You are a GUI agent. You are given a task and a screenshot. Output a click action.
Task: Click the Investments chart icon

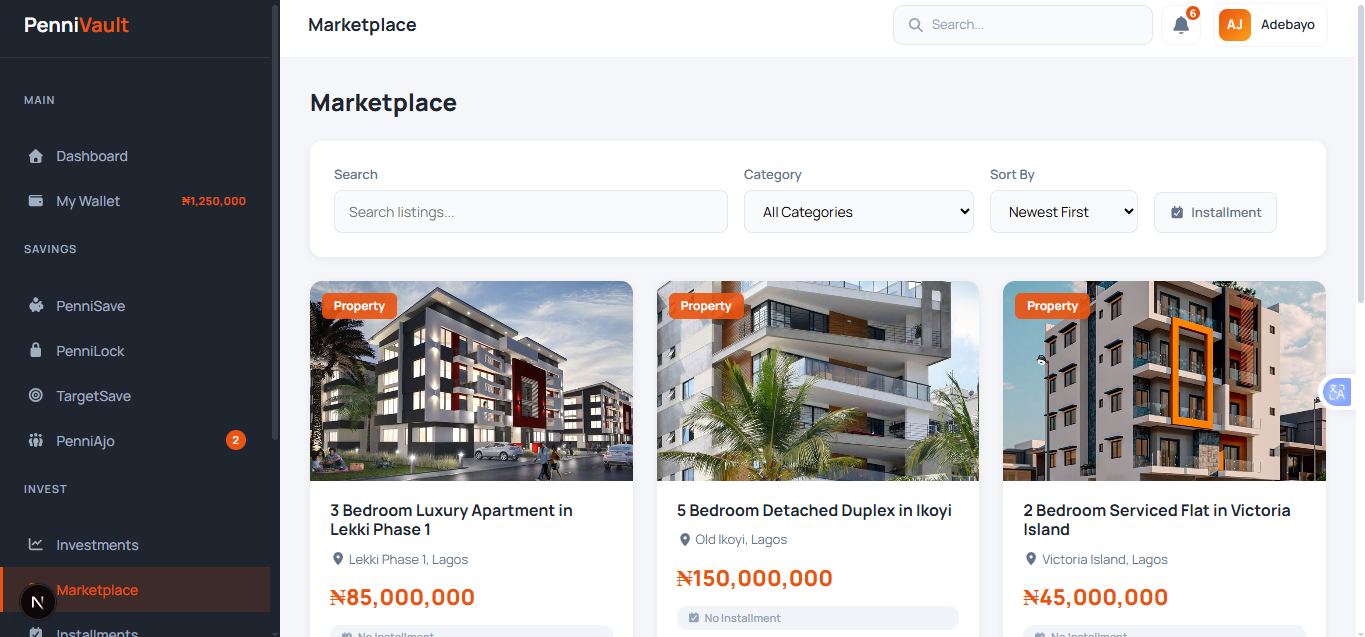tap(36, 545)
